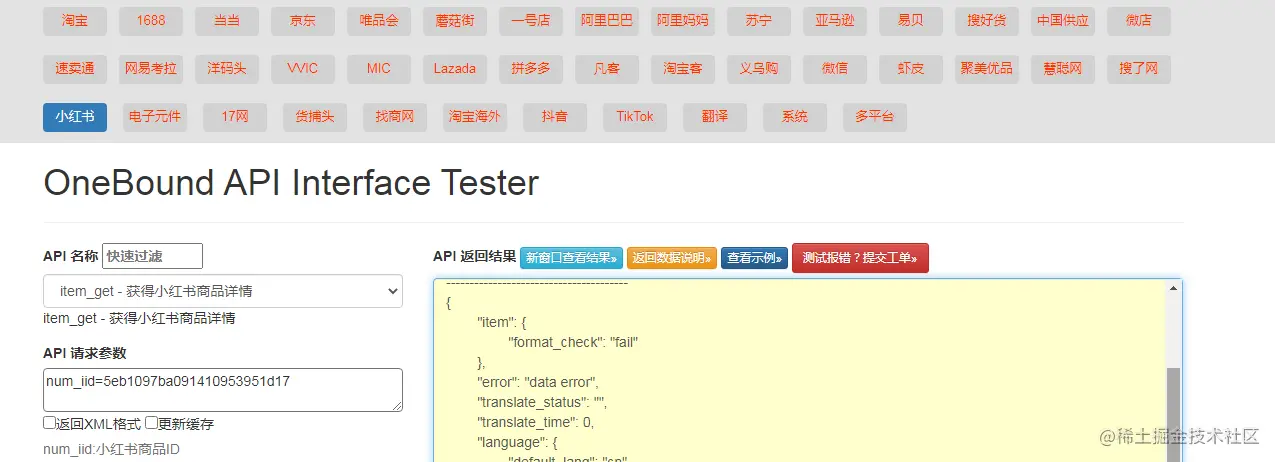Select the 易贝 tab
The width and height of the screenshot is (1275, 462).
tap(911, 21)
